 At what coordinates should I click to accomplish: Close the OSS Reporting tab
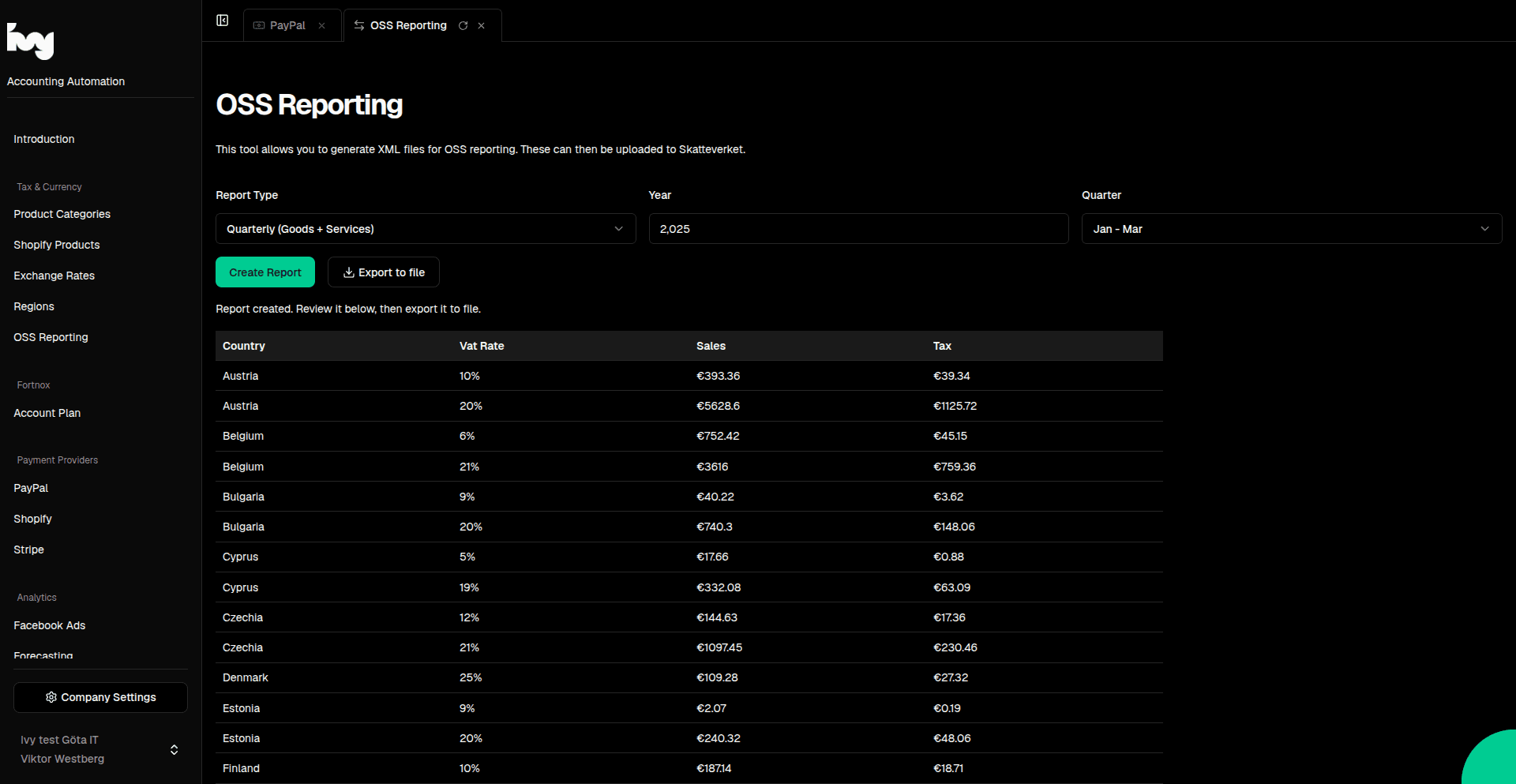tap(482, 26)
